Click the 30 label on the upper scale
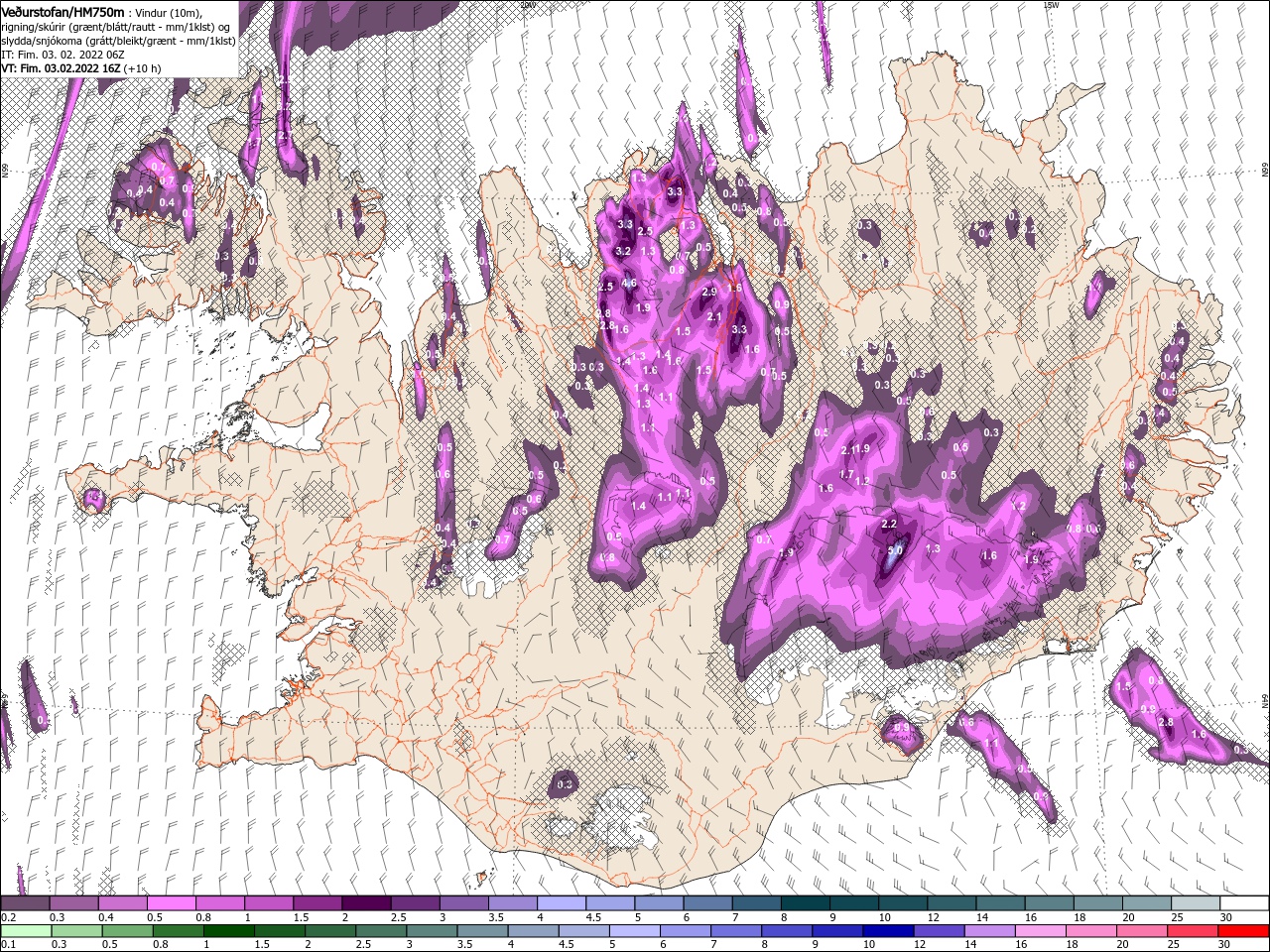 (x=1226, y=917)
